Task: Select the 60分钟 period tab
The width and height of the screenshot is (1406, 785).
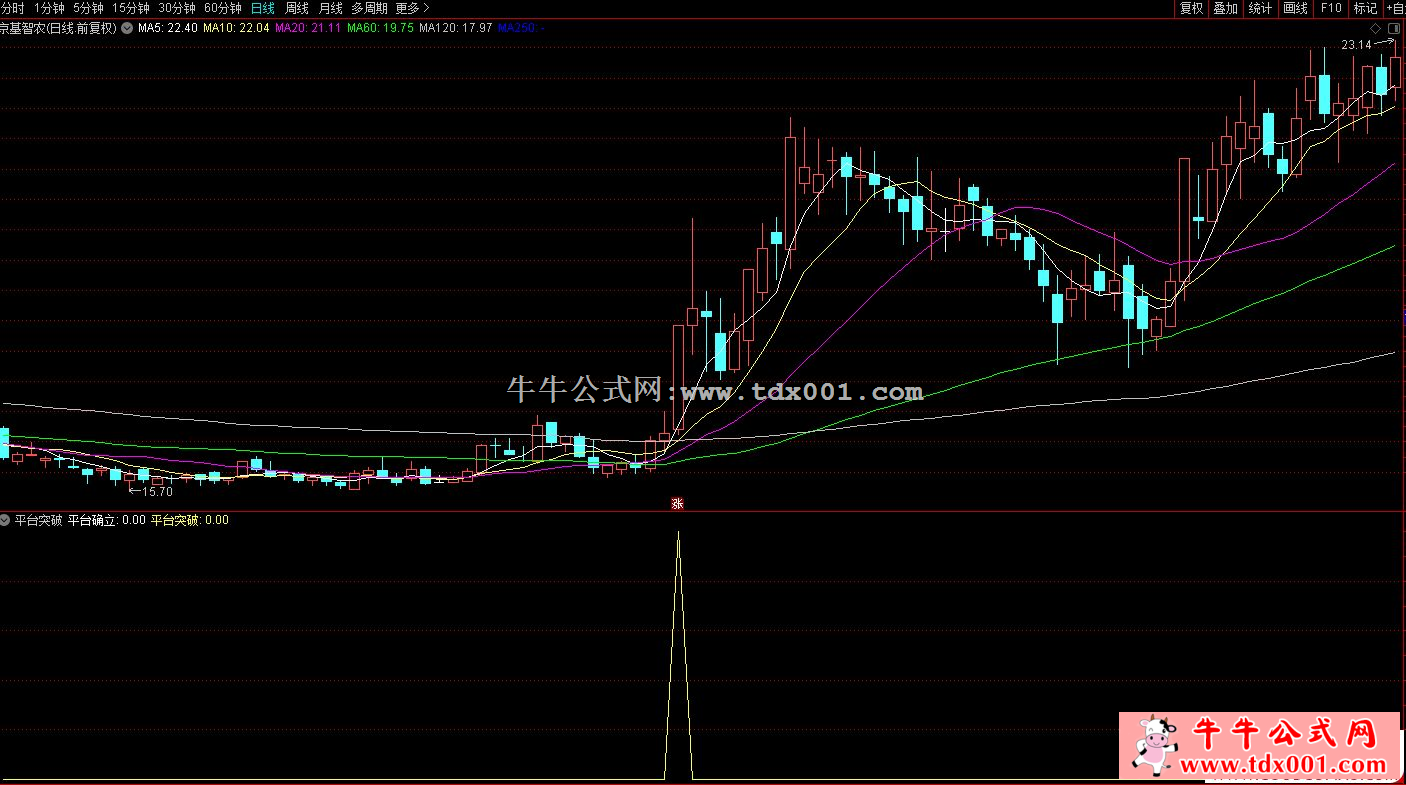Action: (x=223, y=8)
